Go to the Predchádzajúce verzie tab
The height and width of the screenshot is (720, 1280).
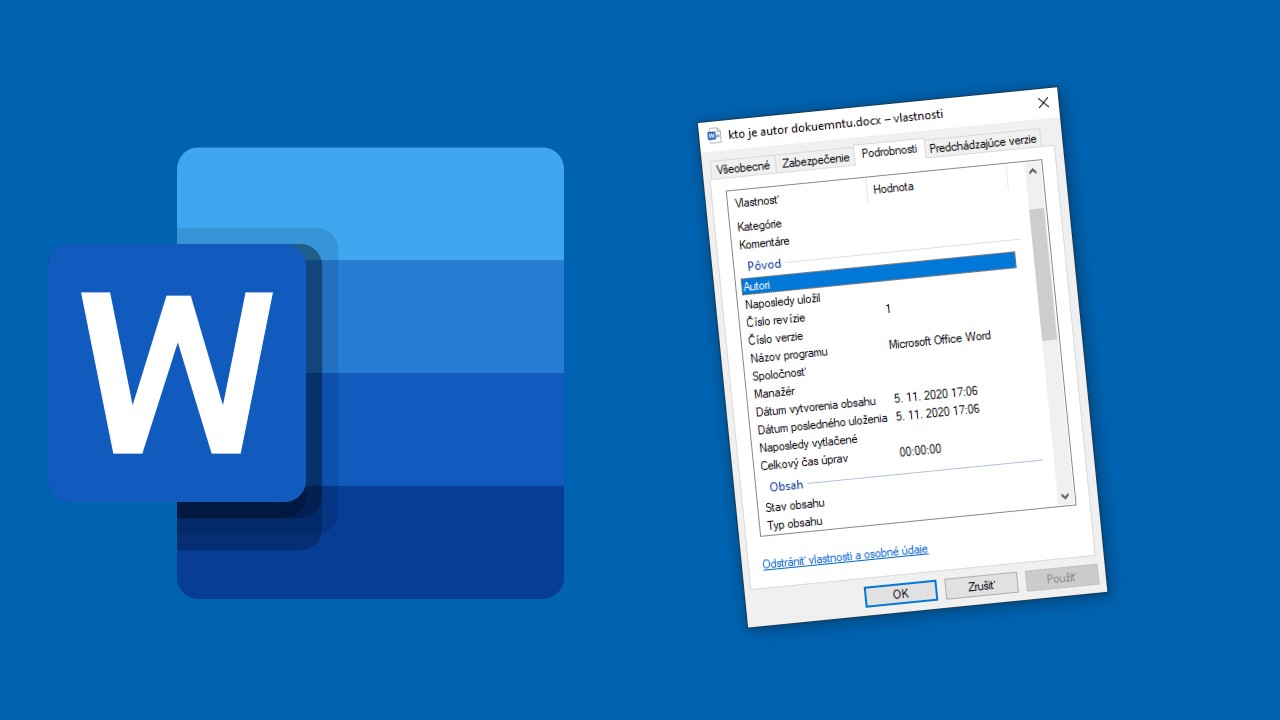pos(982,144)
